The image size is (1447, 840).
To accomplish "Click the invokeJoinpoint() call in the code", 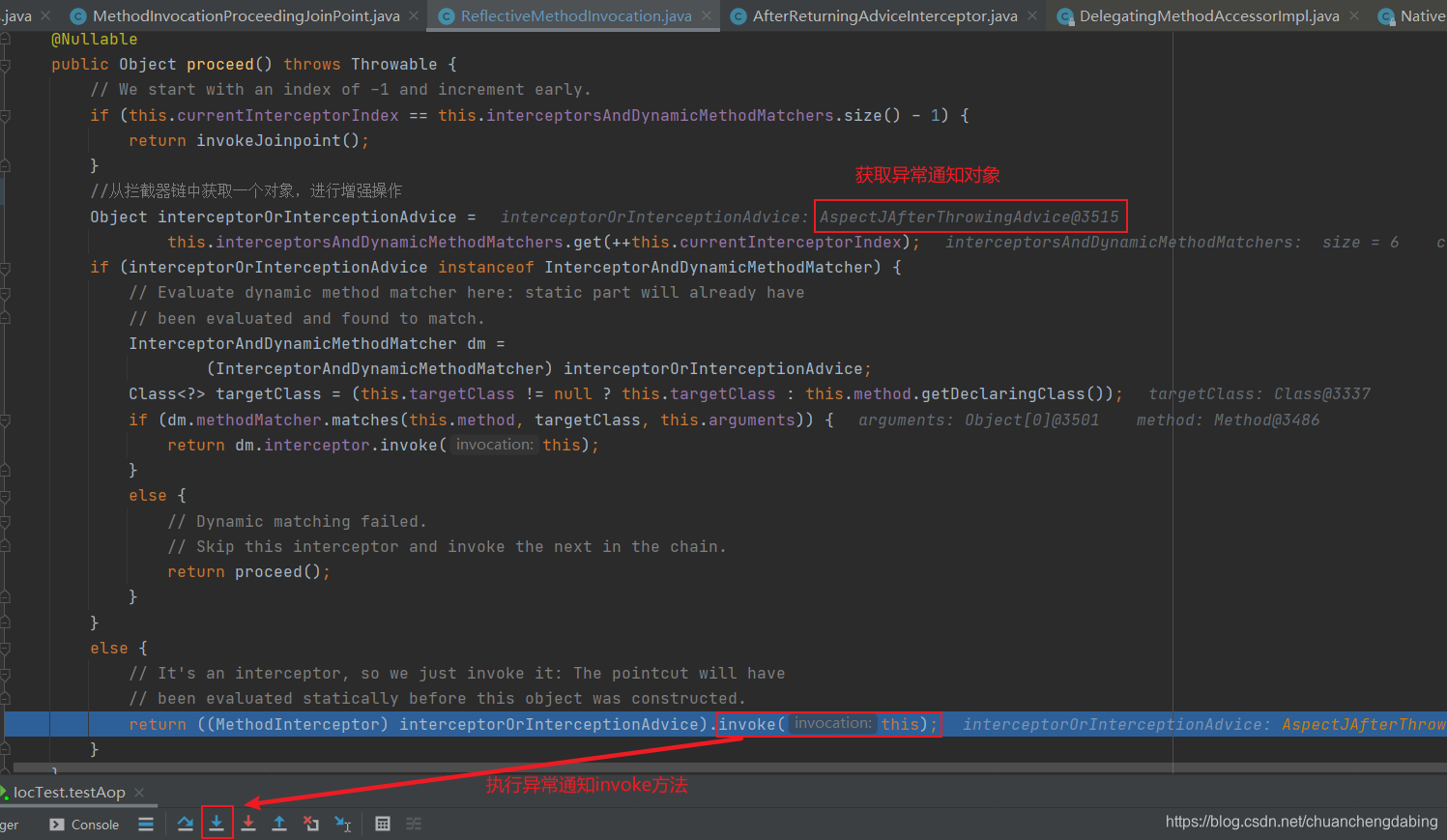I will point(278,141).
